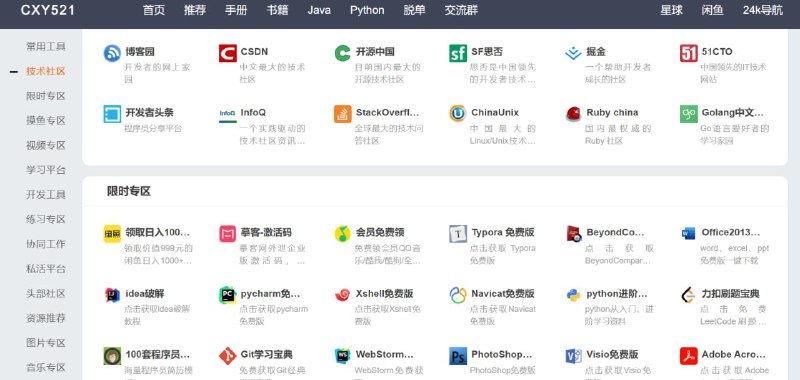
Task: Jump to 常用工具 in sidebar
Action: pyautogui.click(x=46, y=46)
